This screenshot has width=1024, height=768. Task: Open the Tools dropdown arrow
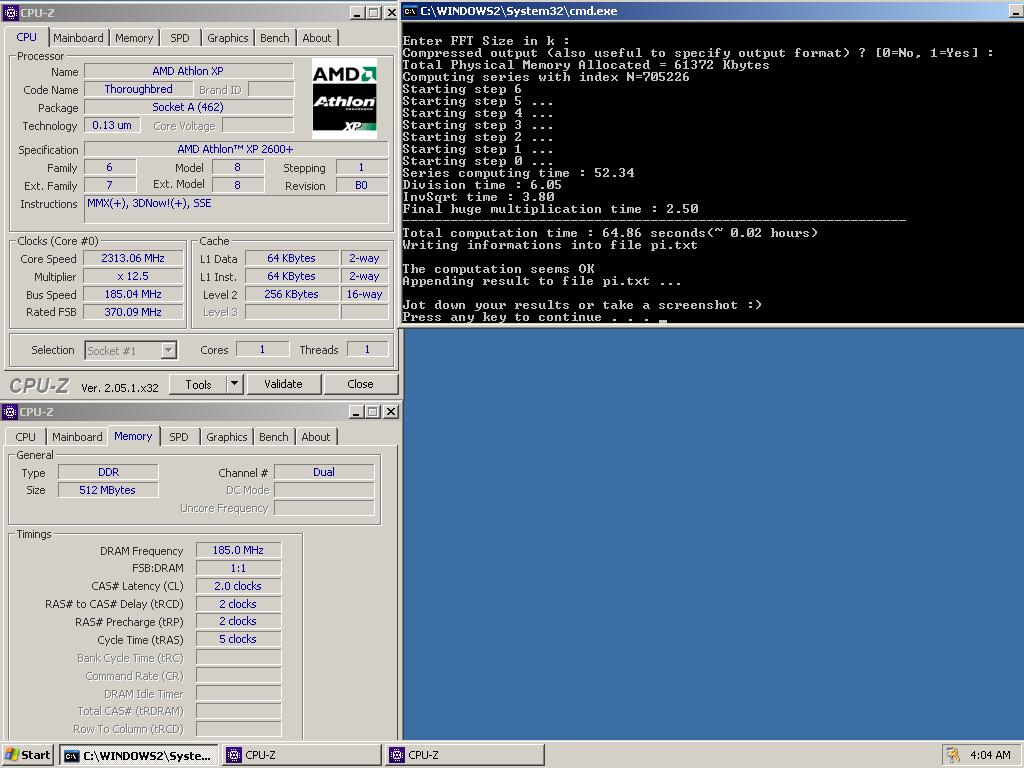click(234, 384)
